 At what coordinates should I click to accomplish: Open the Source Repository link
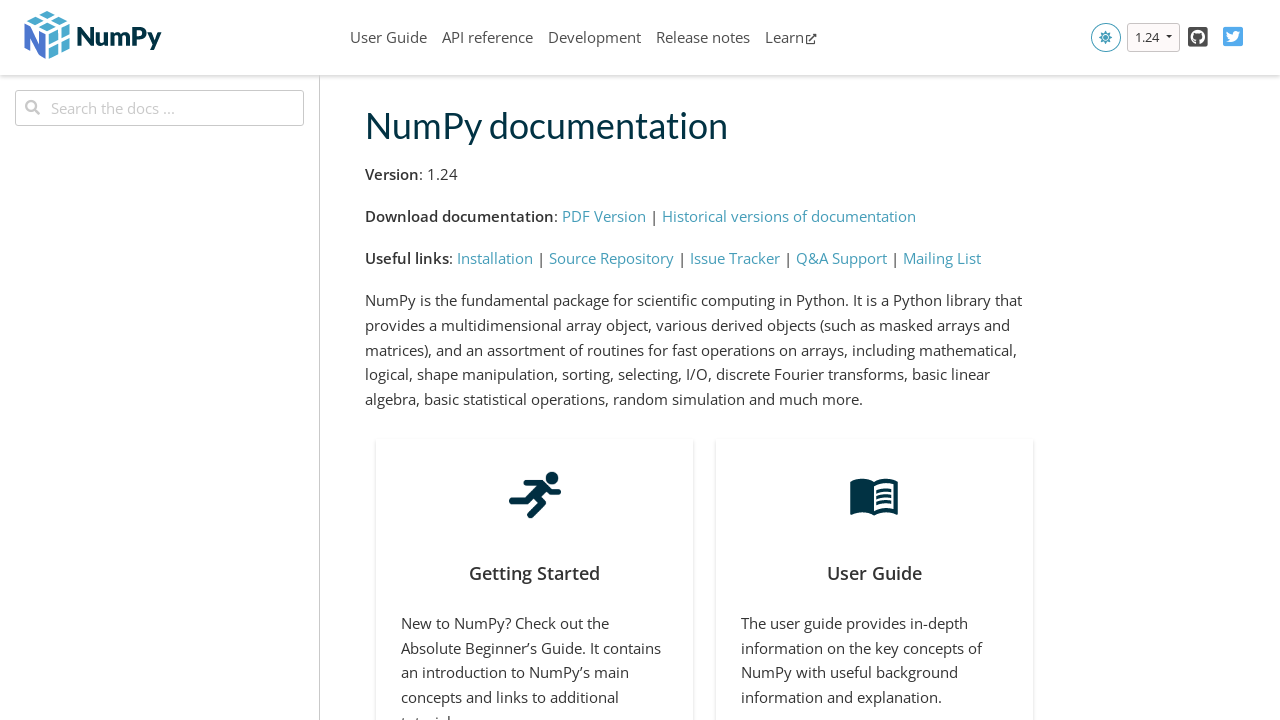pyautogui.click(x=611, y=258)
